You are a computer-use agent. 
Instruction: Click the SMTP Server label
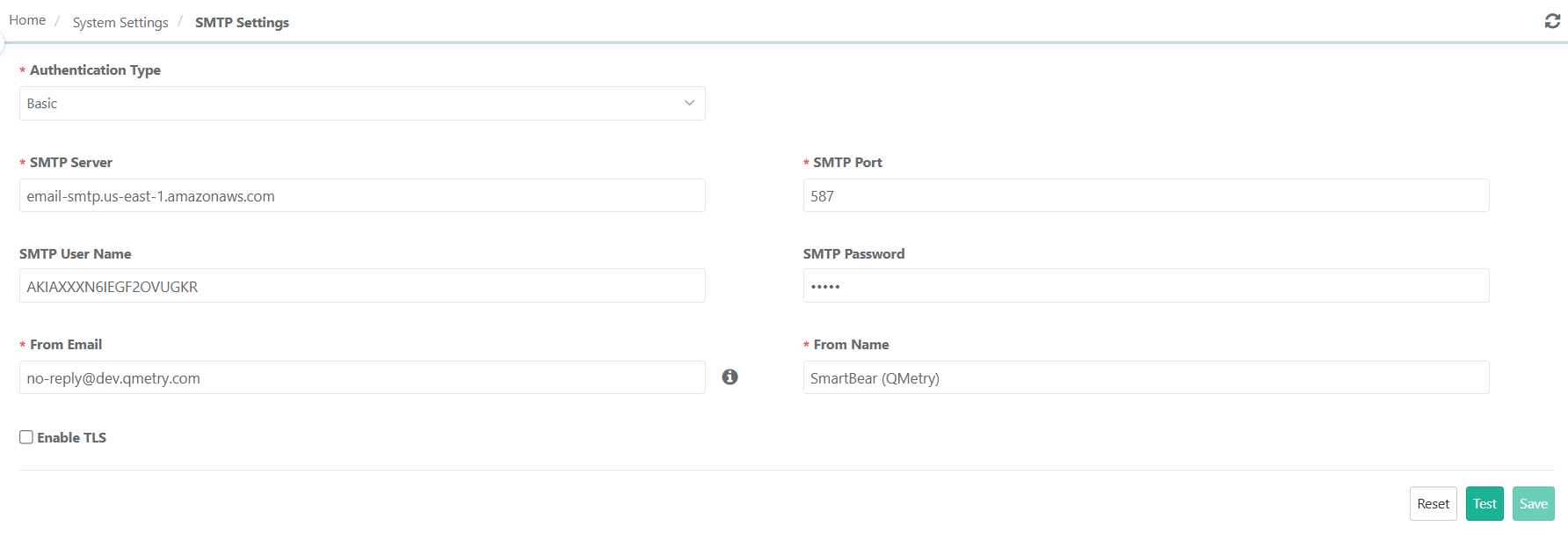(71, 162)
